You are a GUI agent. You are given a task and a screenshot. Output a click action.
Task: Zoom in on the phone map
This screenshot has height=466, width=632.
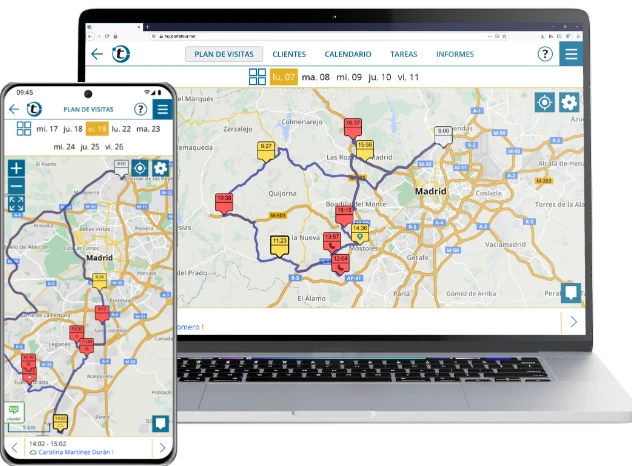17,168
